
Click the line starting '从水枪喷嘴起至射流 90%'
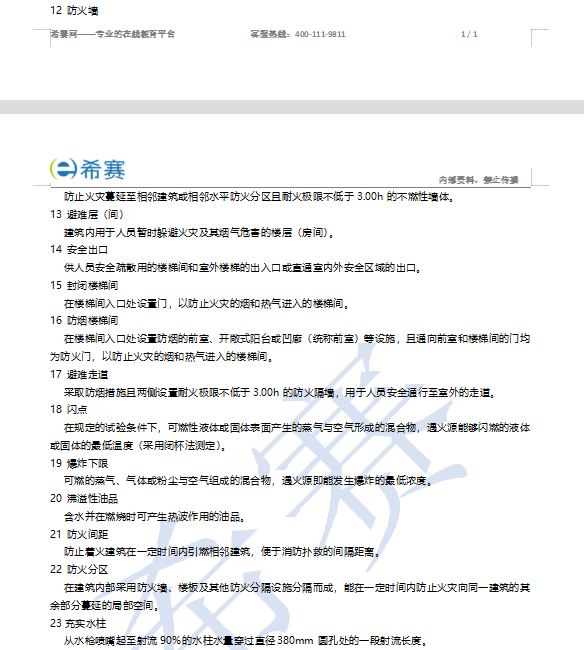coord(245,641)
